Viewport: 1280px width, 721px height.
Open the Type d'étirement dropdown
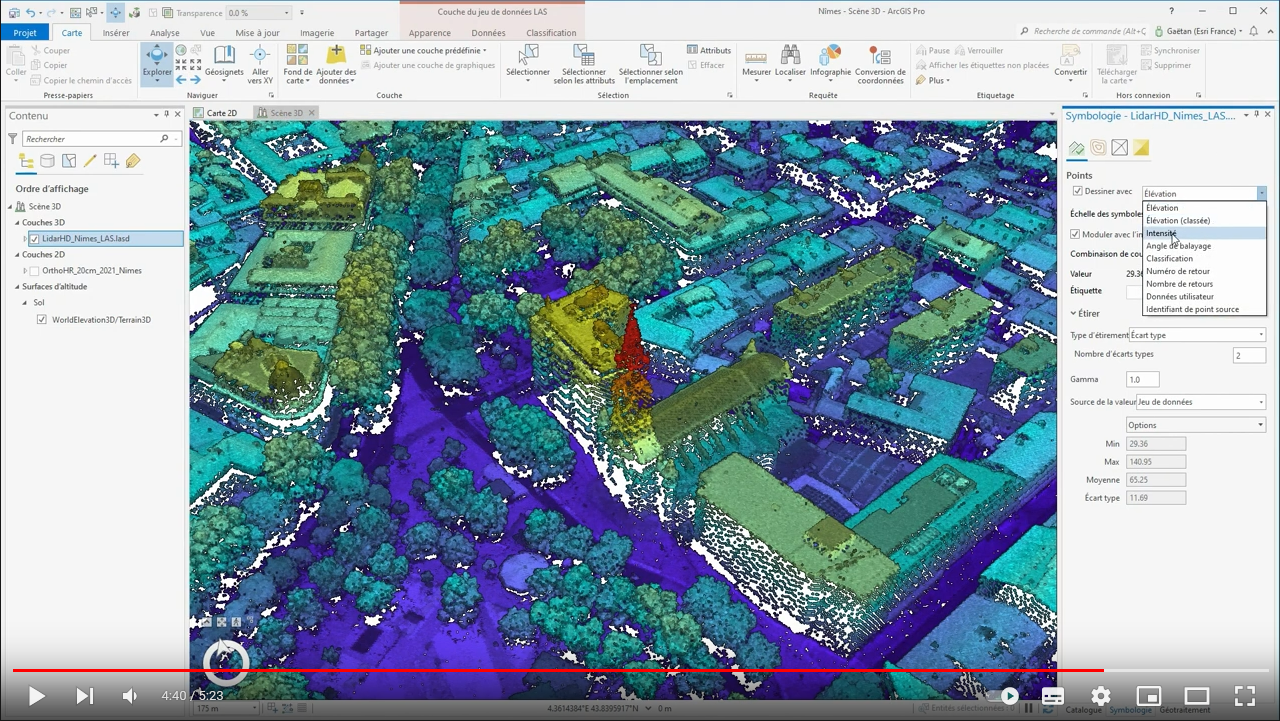point(1197,335)
